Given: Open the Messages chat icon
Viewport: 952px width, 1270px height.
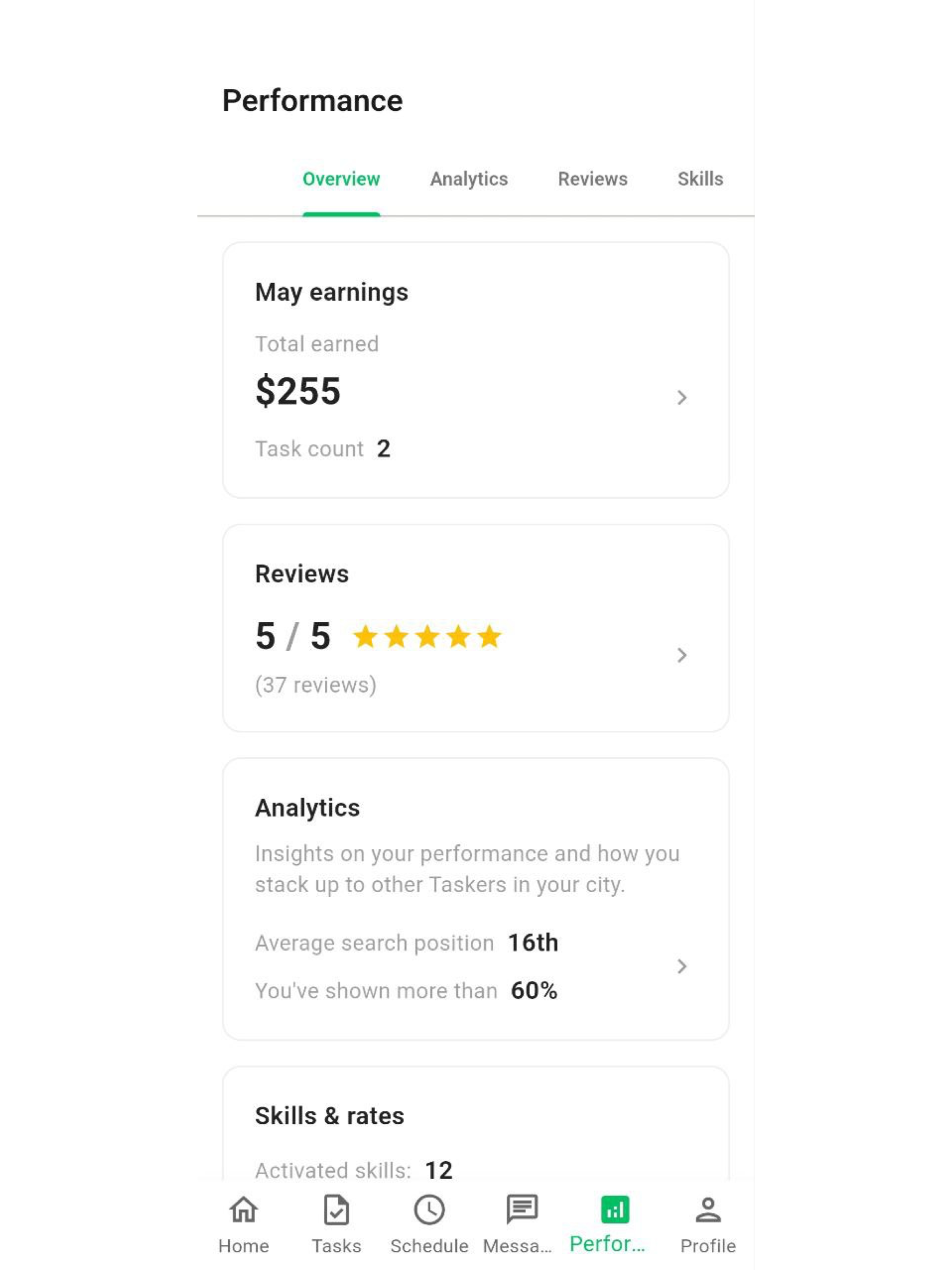Looking at the screenshot, I should tap(522, 1209).
